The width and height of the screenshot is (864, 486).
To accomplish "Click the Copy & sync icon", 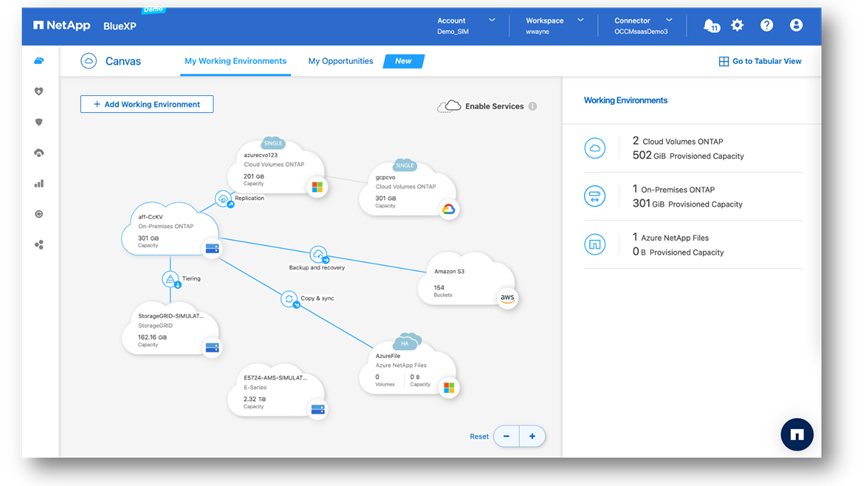I will tap(289, 299).
